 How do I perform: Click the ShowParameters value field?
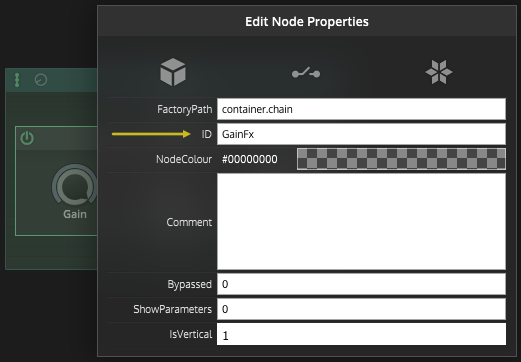(x=361, y=309)
